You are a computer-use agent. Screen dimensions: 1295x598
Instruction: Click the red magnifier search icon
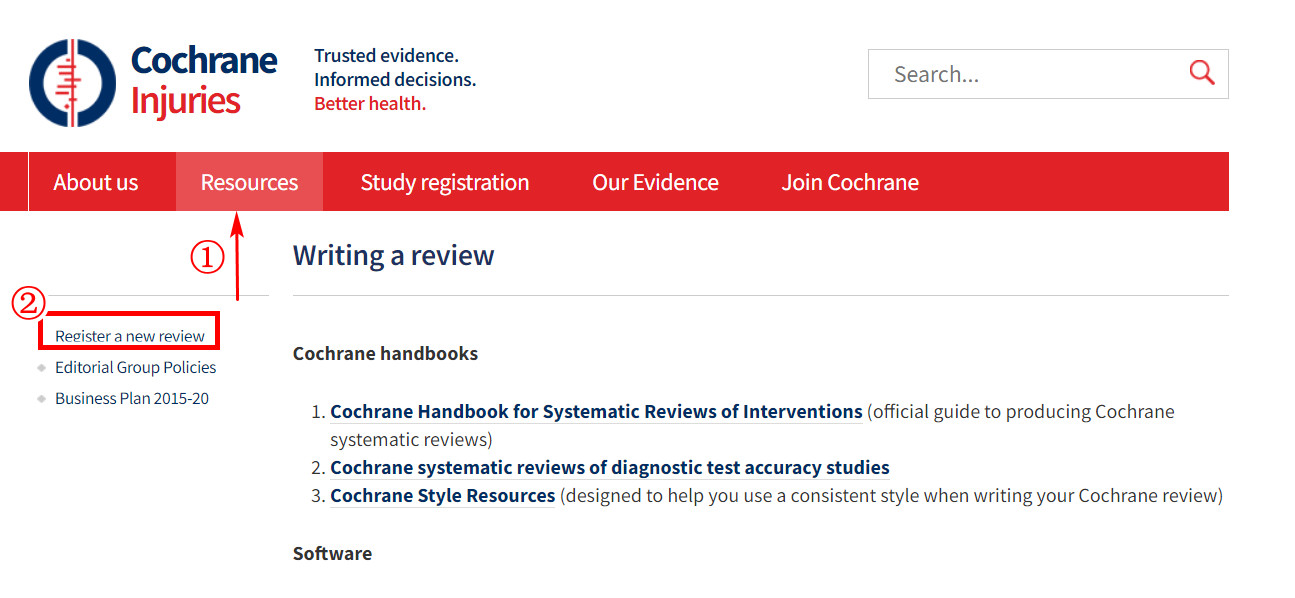tap(1202, 73)
